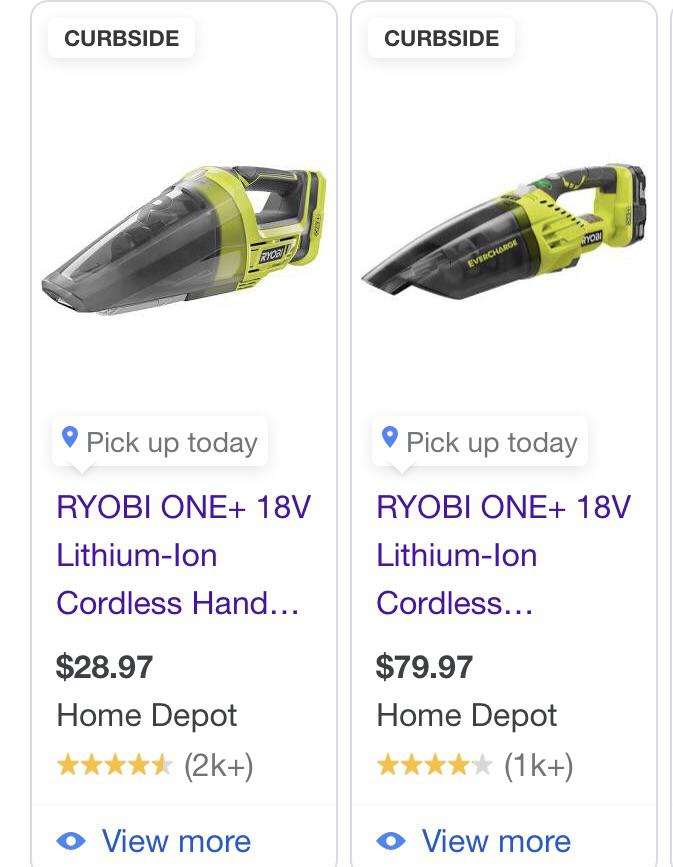The image size is (673, 867).
Task: Click the Pick up today chip on the right card
Action: coord(480,441)
